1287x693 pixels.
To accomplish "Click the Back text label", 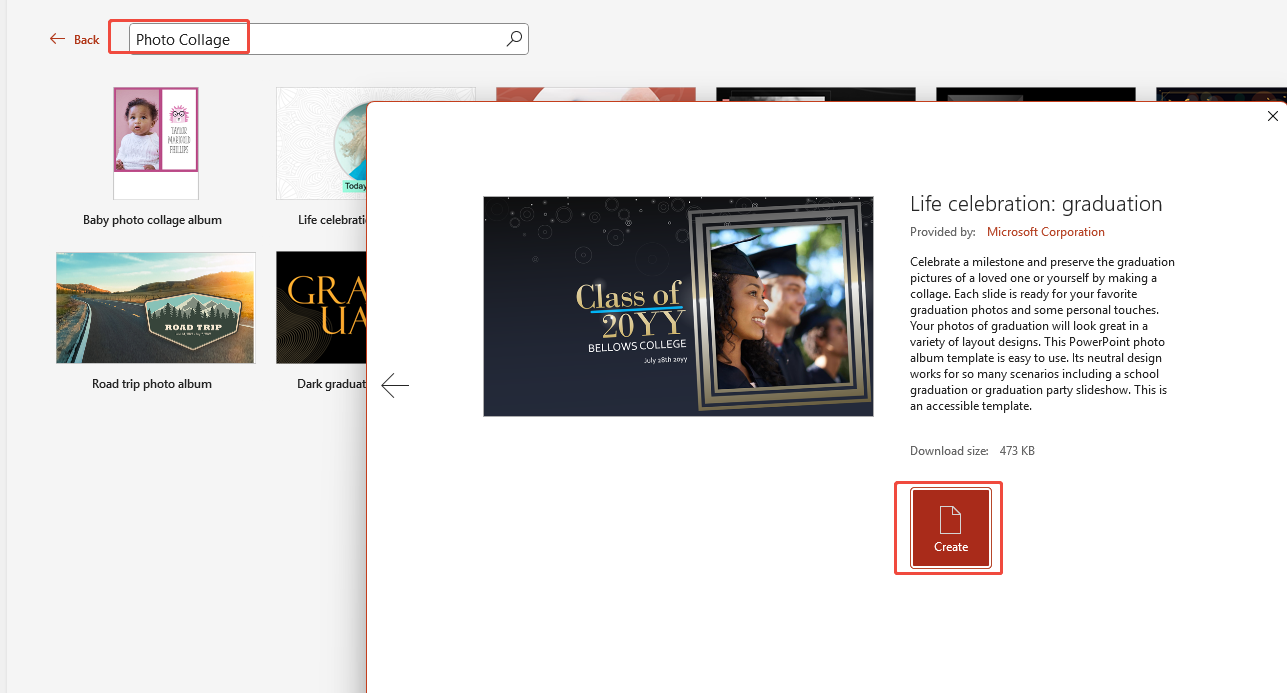I will point(86,39).
